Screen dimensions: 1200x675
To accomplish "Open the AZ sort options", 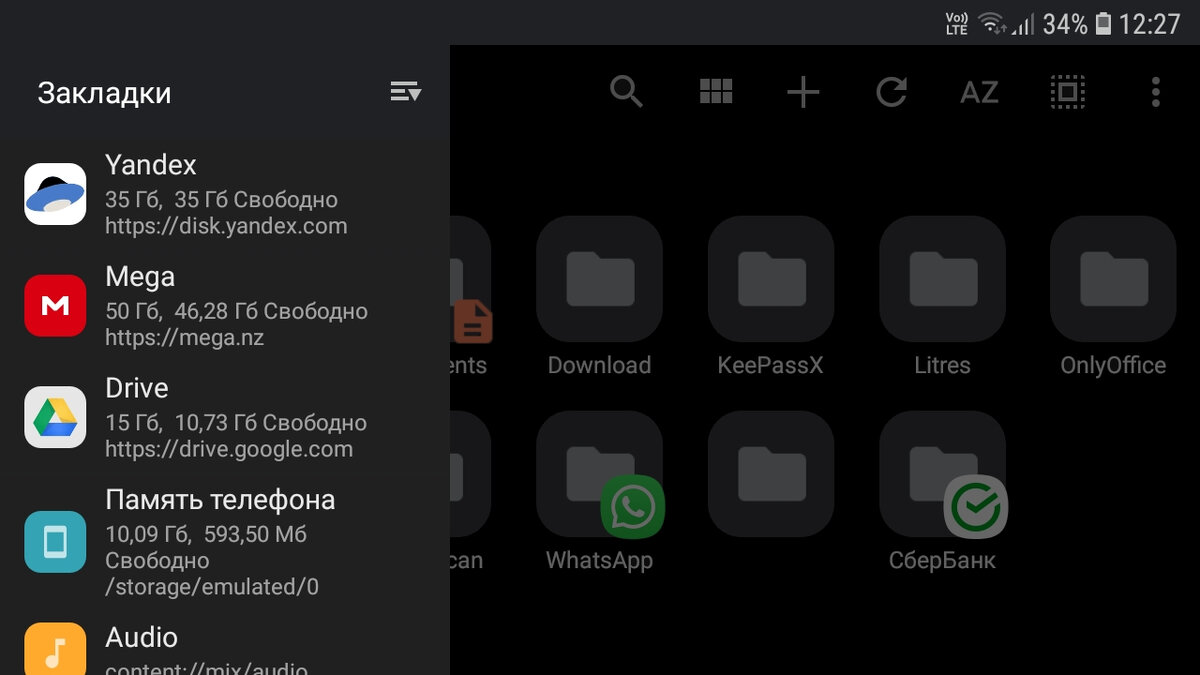I will coord(979,93).
